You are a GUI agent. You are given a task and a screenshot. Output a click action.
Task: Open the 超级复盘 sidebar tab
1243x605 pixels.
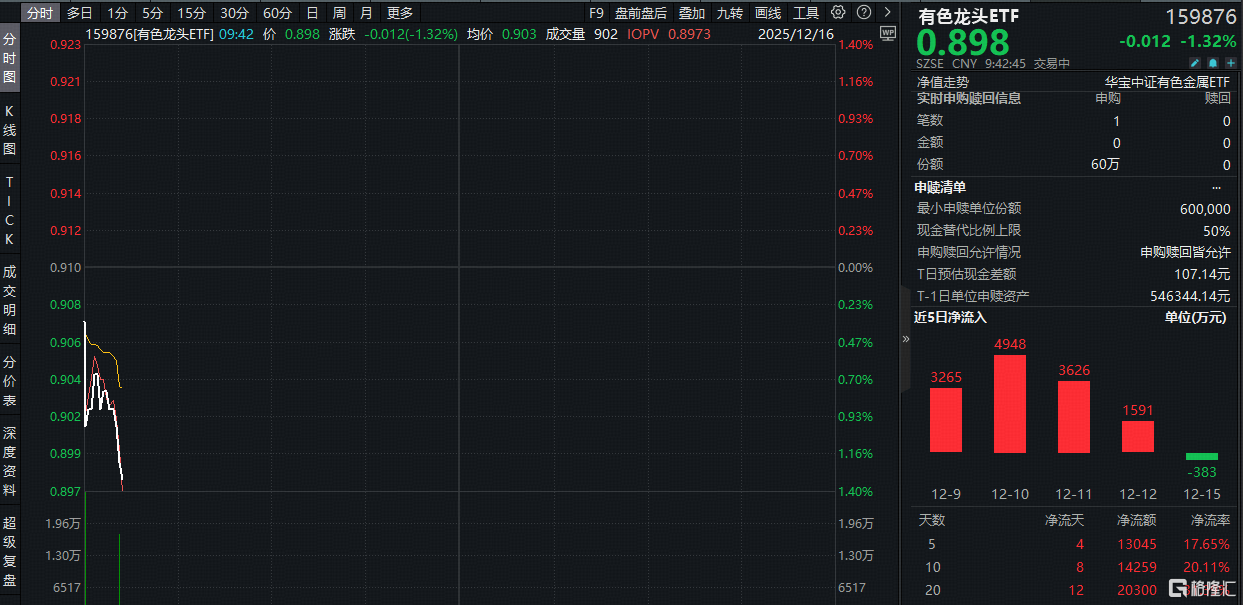pyautogui.click(x=9, y=551)
